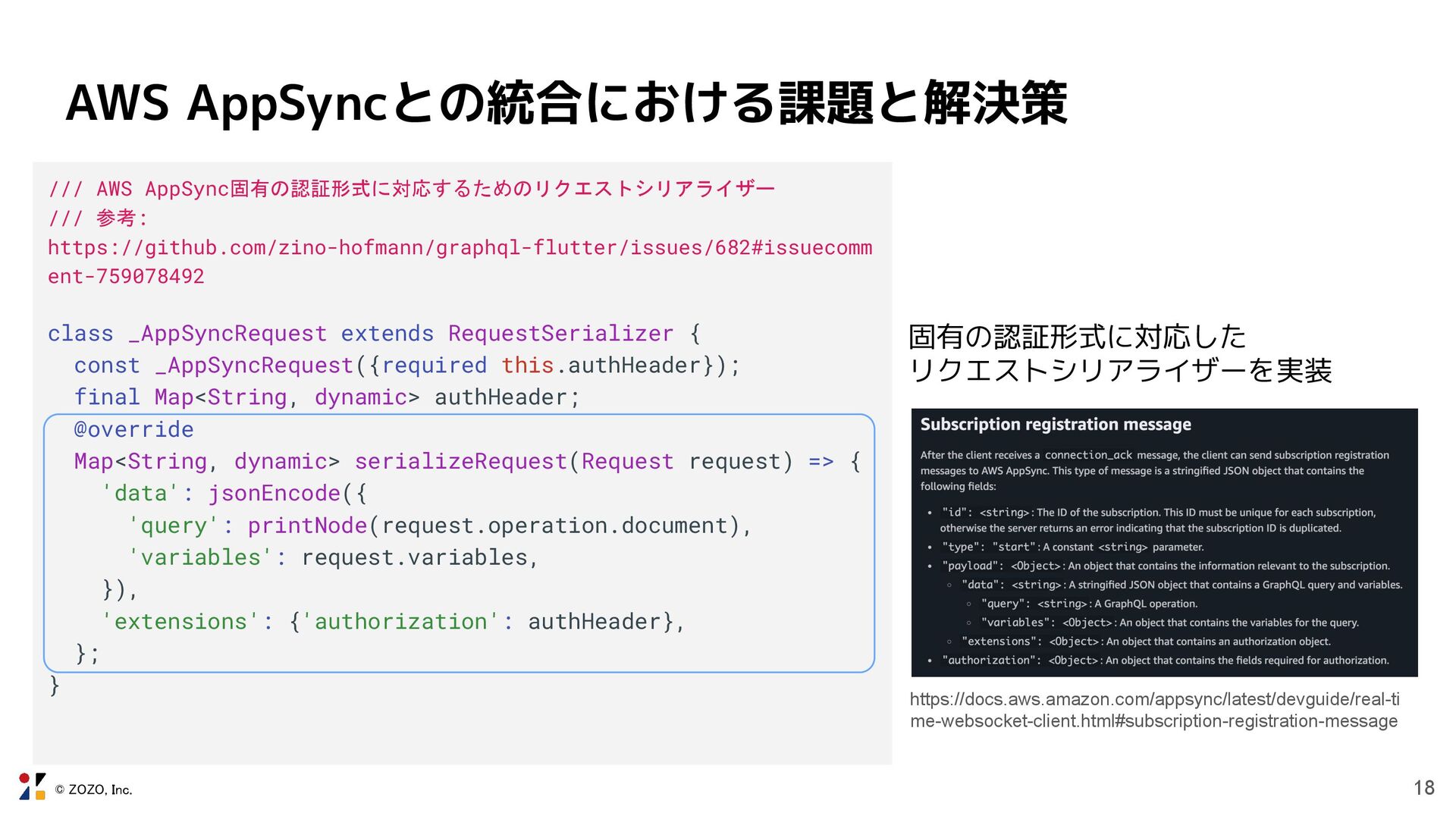
Task: Click the jsonEncode call in the code
Action: [274, 494]
